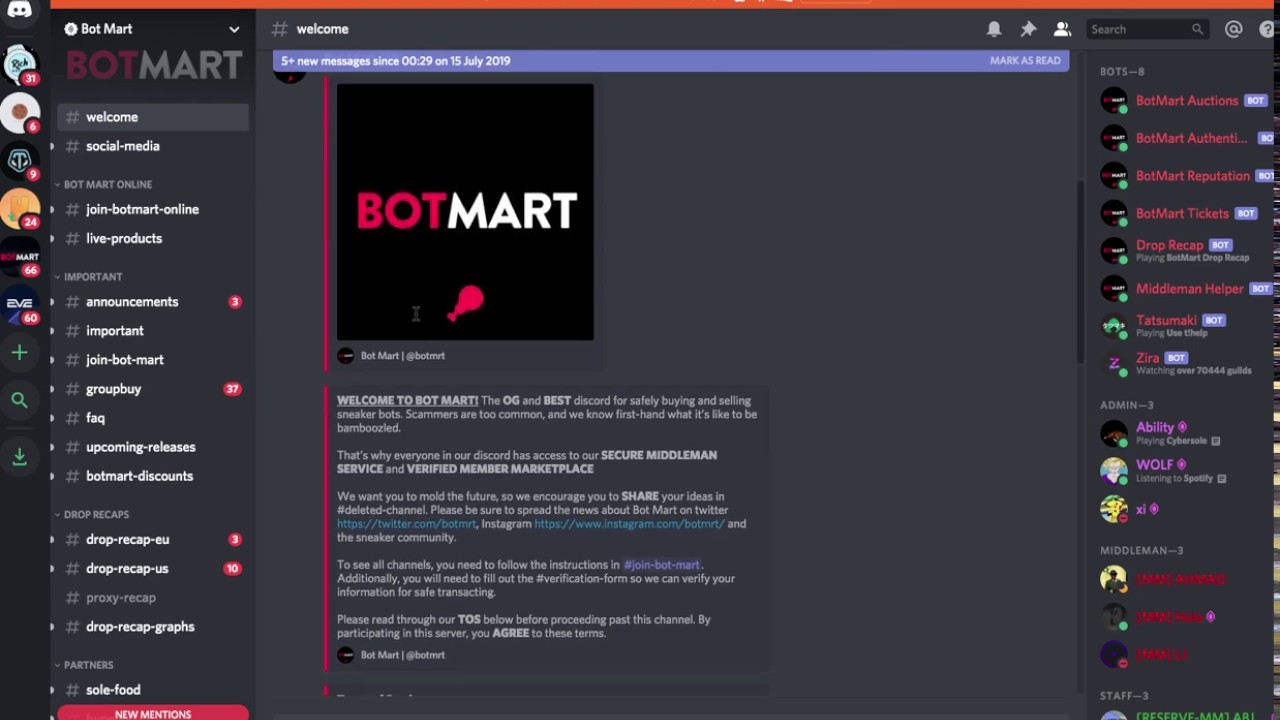This screenshot has height=720, width=1280.
Task: Select social-media channel
Action: click(153, 146)
